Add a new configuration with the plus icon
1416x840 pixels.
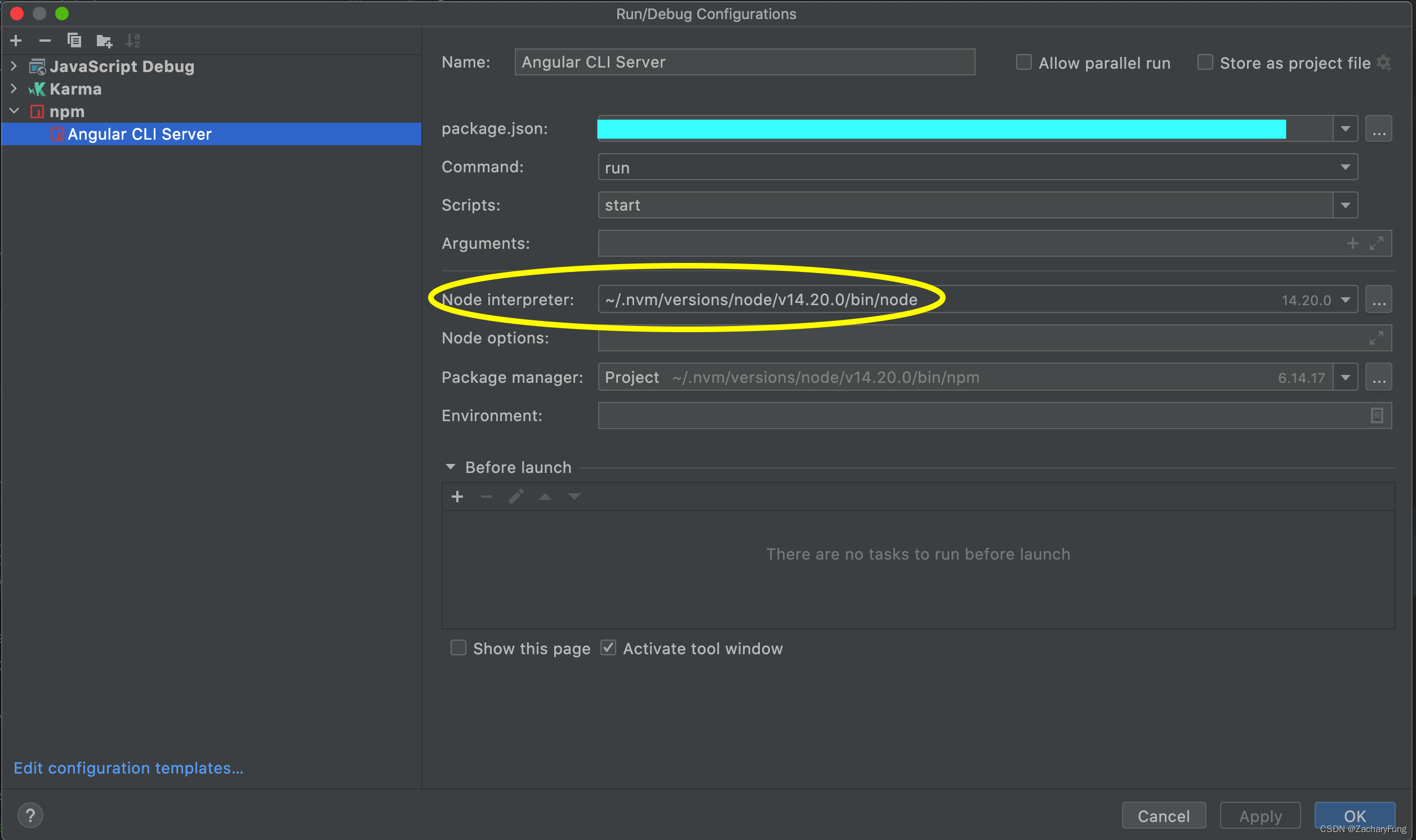click(16, 40)
